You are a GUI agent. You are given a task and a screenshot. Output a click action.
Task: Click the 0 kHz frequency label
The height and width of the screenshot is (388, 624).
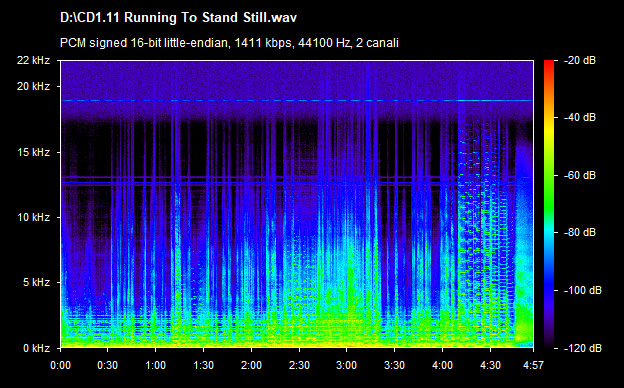coord(36,348)
